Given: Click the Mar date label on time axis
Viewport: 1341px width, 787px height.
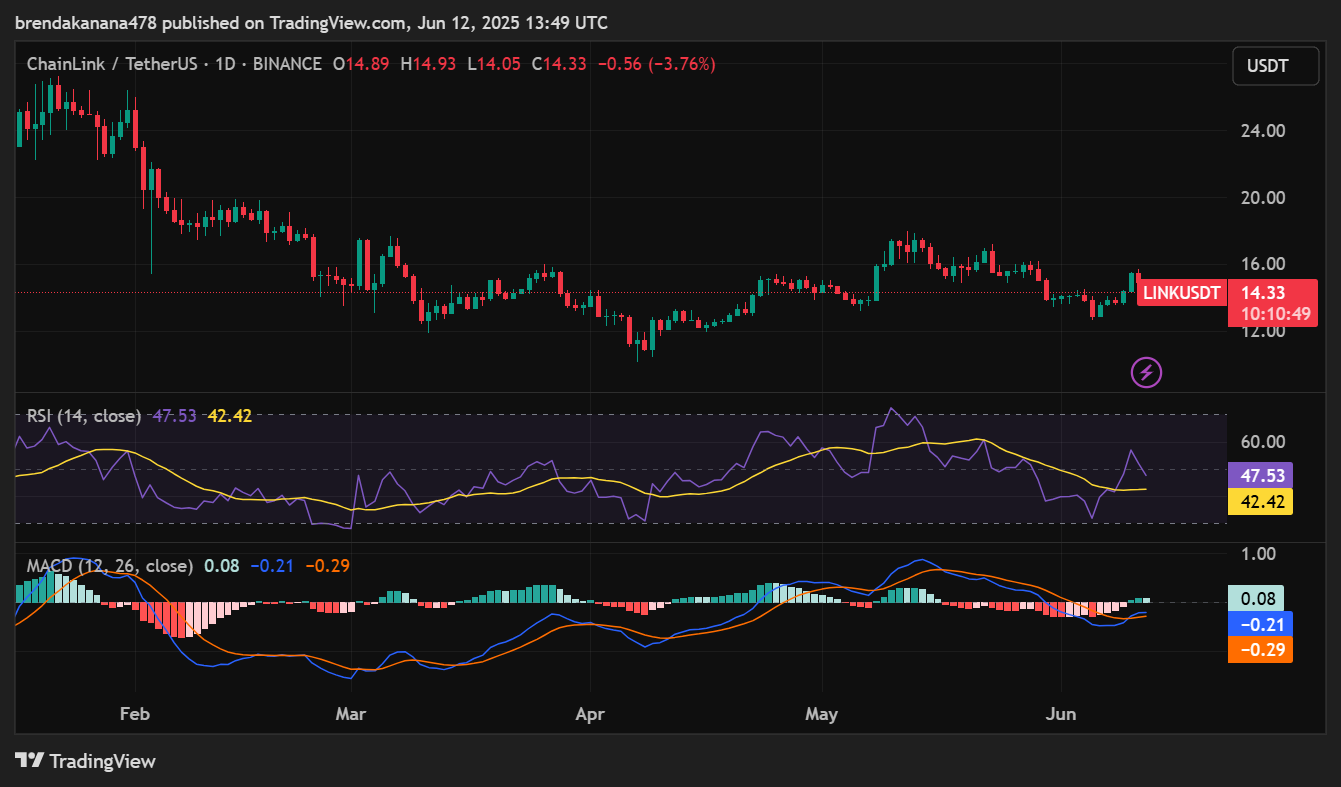Looking at the screenshot, I should pyautogui.click(x=351, y=714).
